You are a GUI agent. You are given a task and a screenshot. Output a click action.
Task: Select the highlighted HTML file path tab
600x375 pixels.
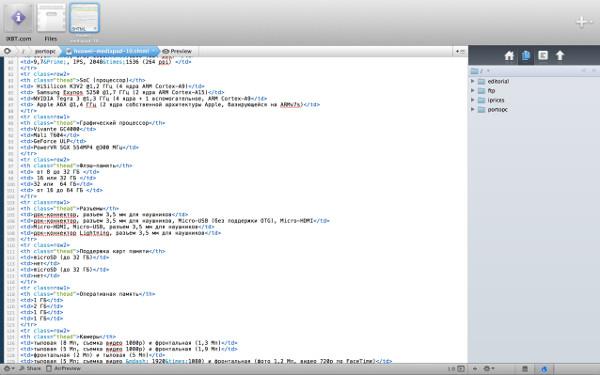[x=111, y=51]
